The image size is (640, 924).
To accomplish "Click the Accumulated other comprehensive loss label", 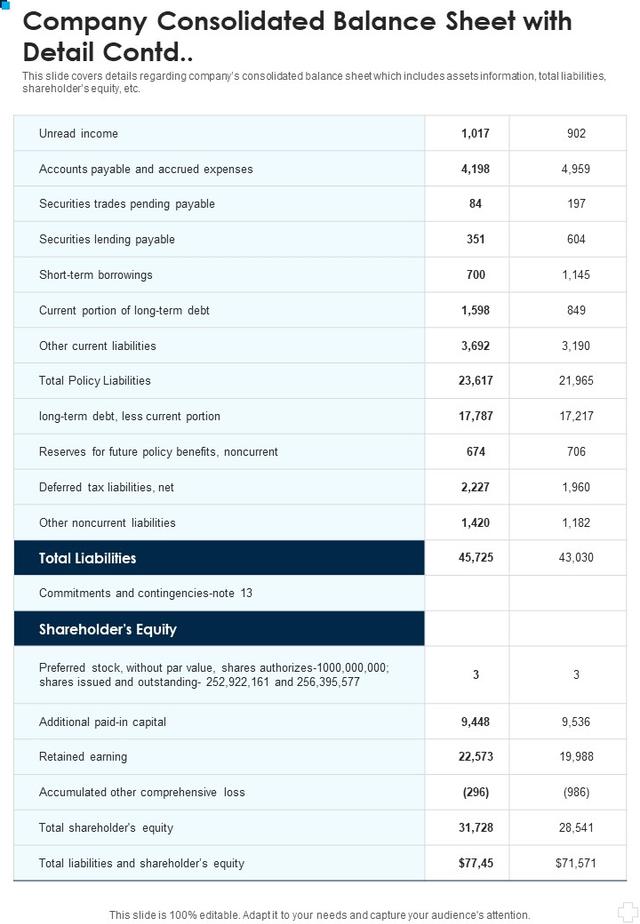I will [142, 793].
